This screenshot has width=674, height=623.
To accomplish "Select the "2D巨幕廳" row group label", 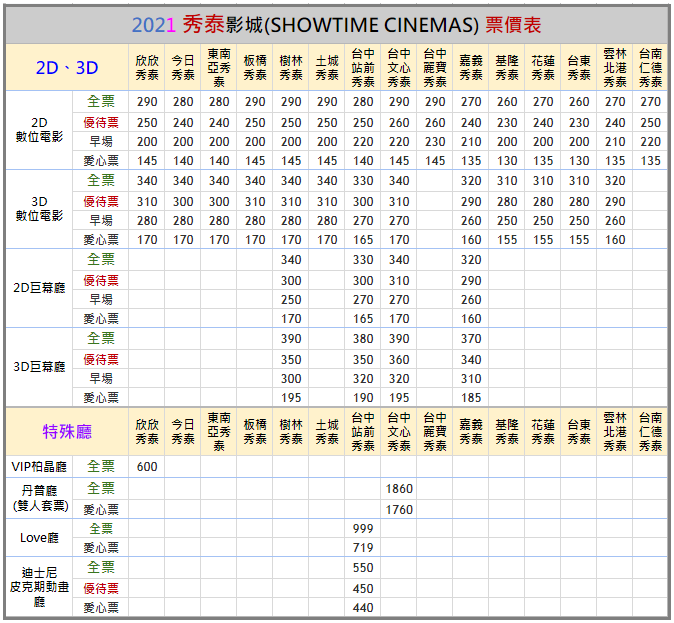I will point(40,288).
